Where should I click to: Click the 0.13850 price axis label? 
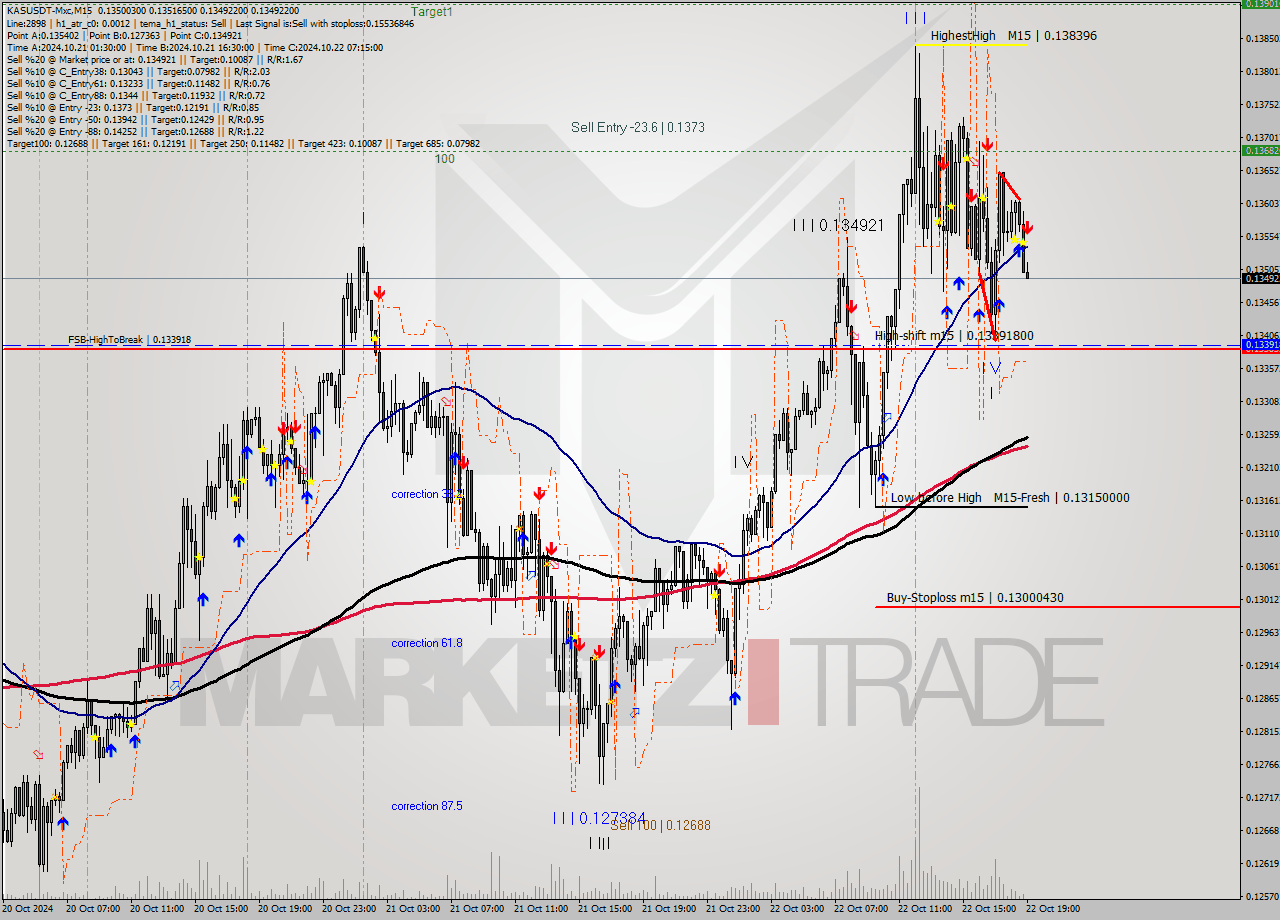[x=1262, y=39]
